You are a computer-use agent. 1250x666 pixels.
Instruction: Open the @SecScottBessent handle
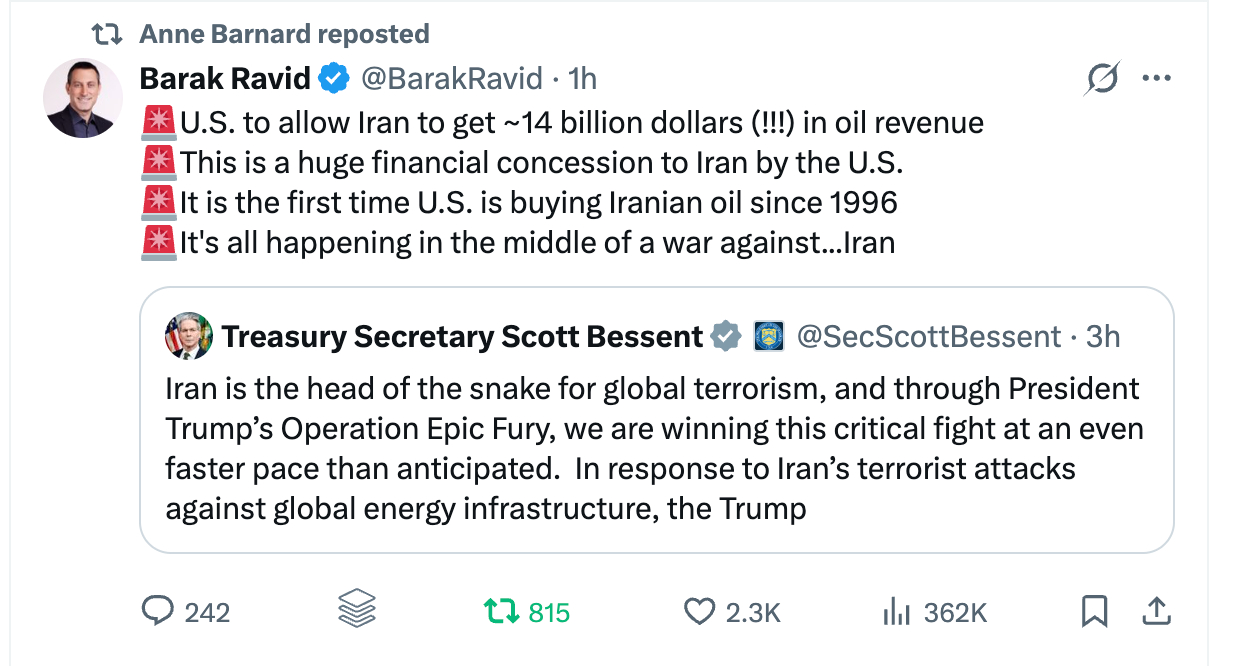tap(928, 336)
